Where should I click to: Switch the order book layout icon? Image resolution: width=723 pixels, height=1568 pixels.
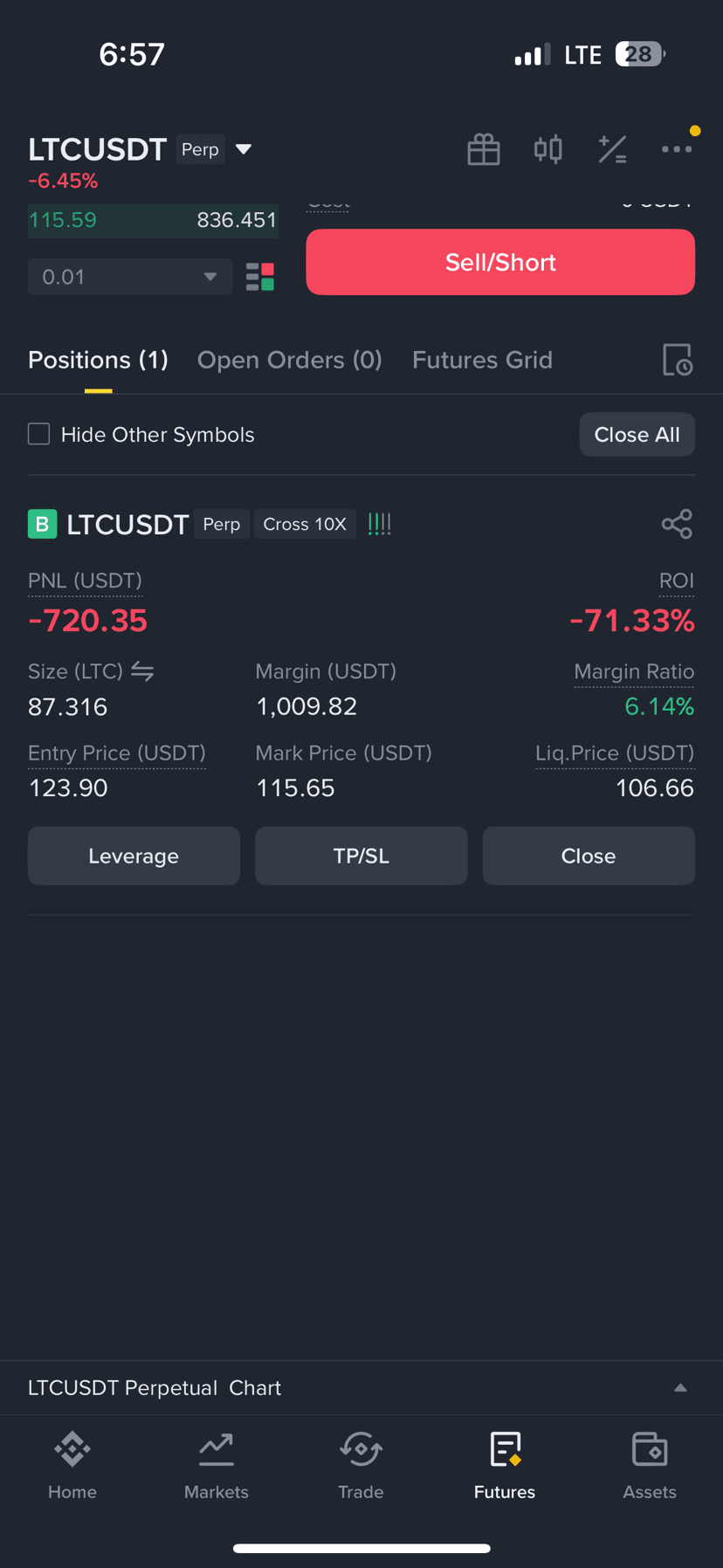(260, 277)
